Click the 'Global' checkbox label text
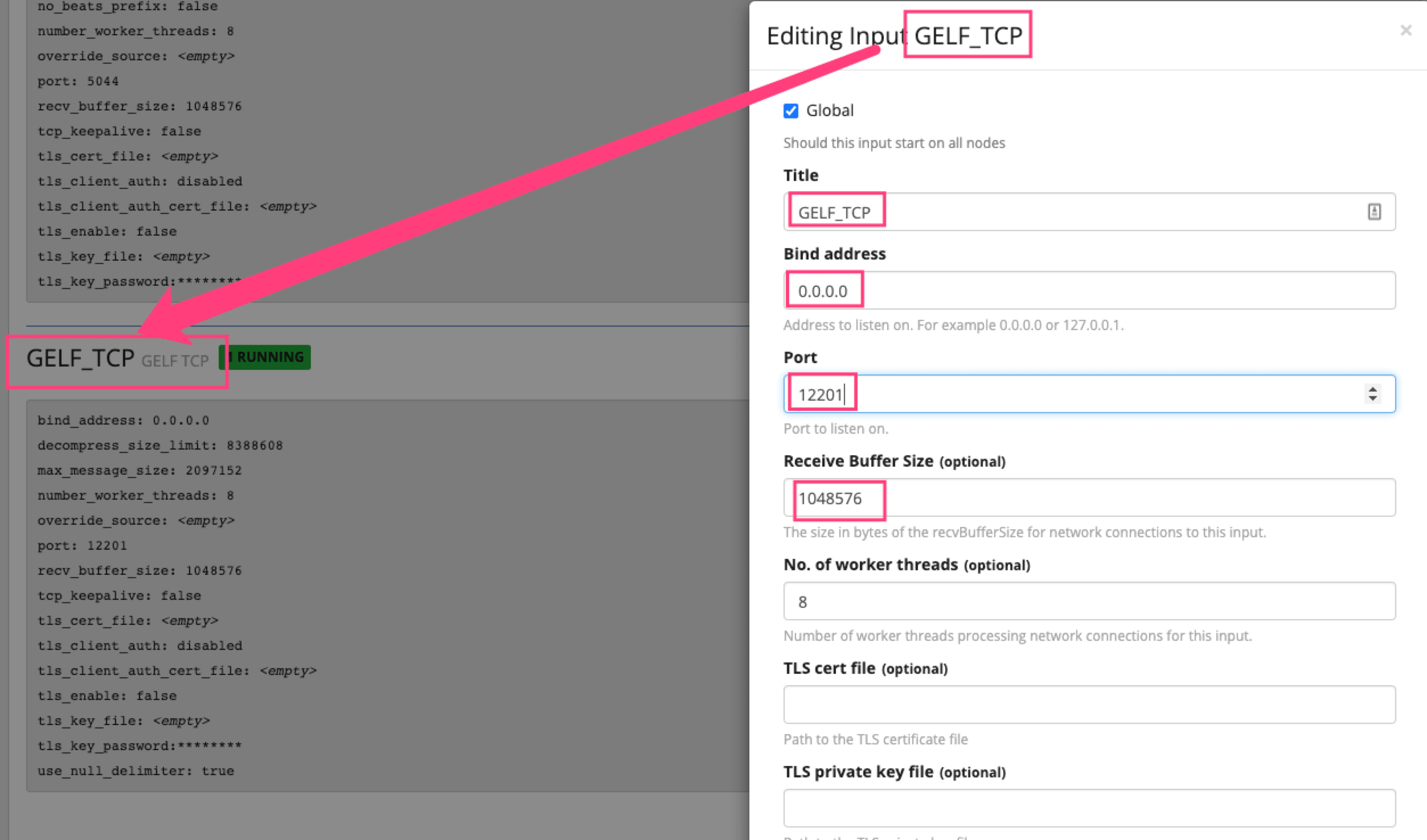Viewport: 1427px width, 840px height. tap(830, 110)
